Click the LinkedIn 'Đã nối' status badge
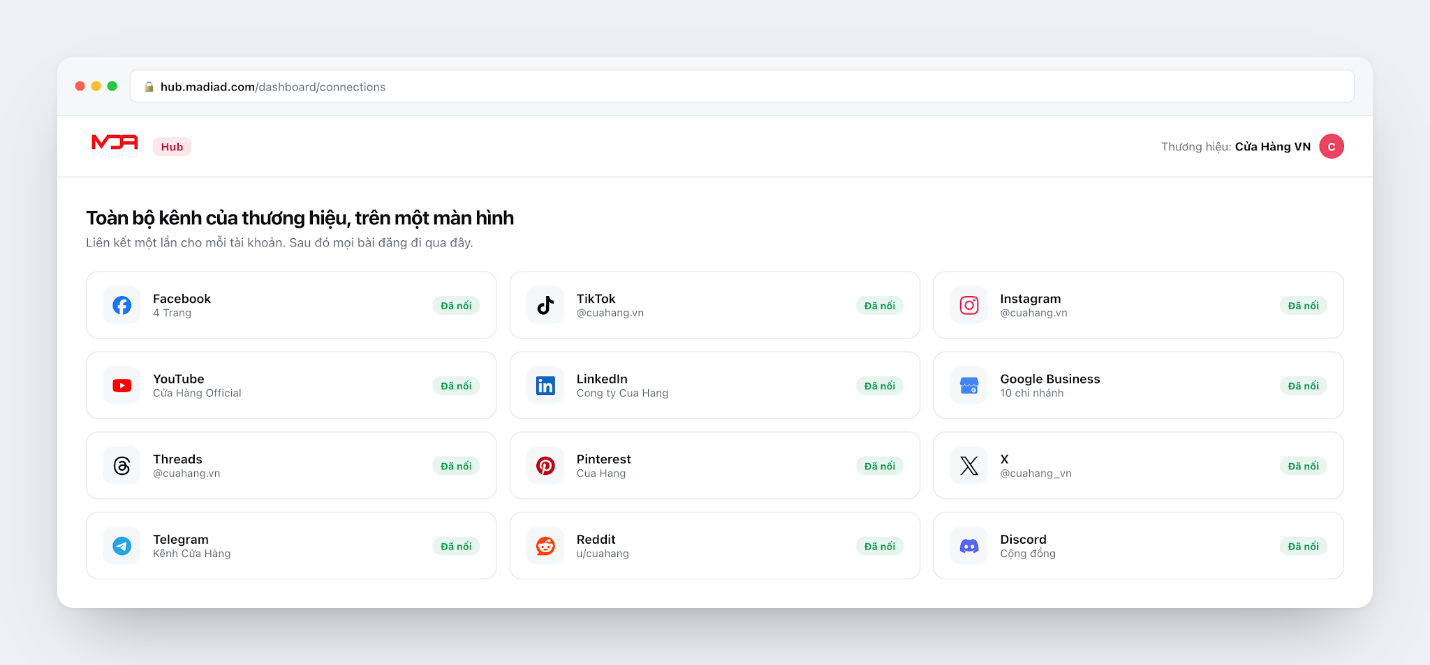The height and width of the screenshot is (665, 1430). point(880,386)
